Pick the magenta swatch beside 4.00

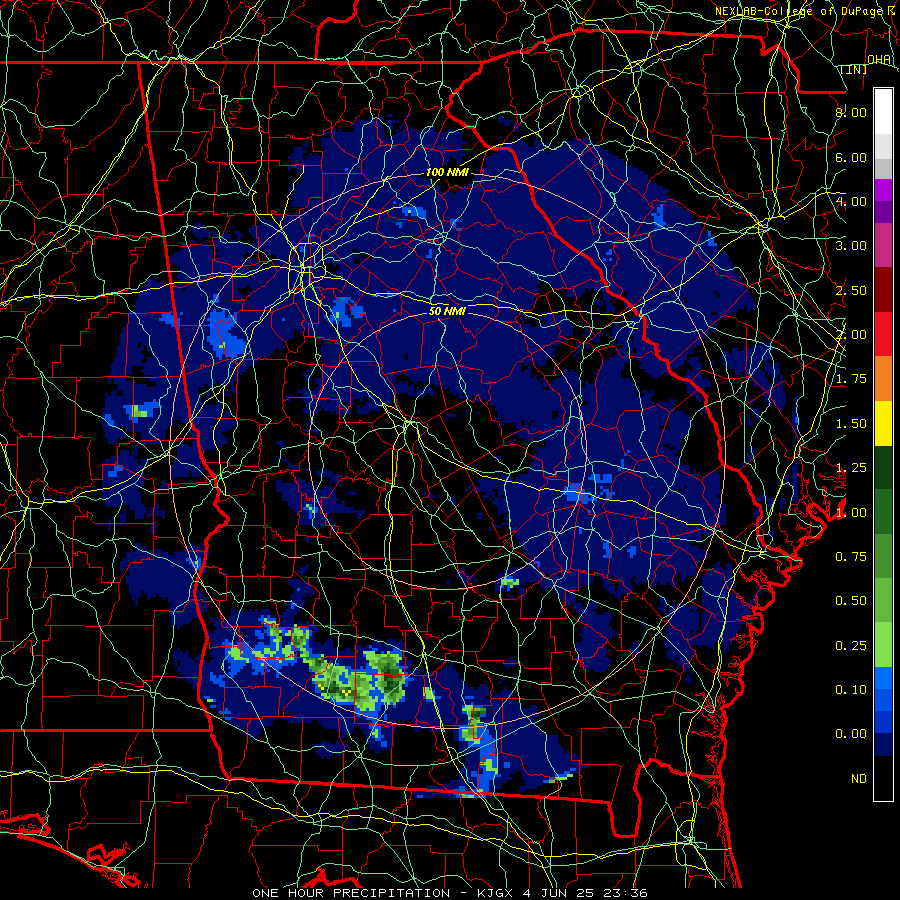(883, 190)
